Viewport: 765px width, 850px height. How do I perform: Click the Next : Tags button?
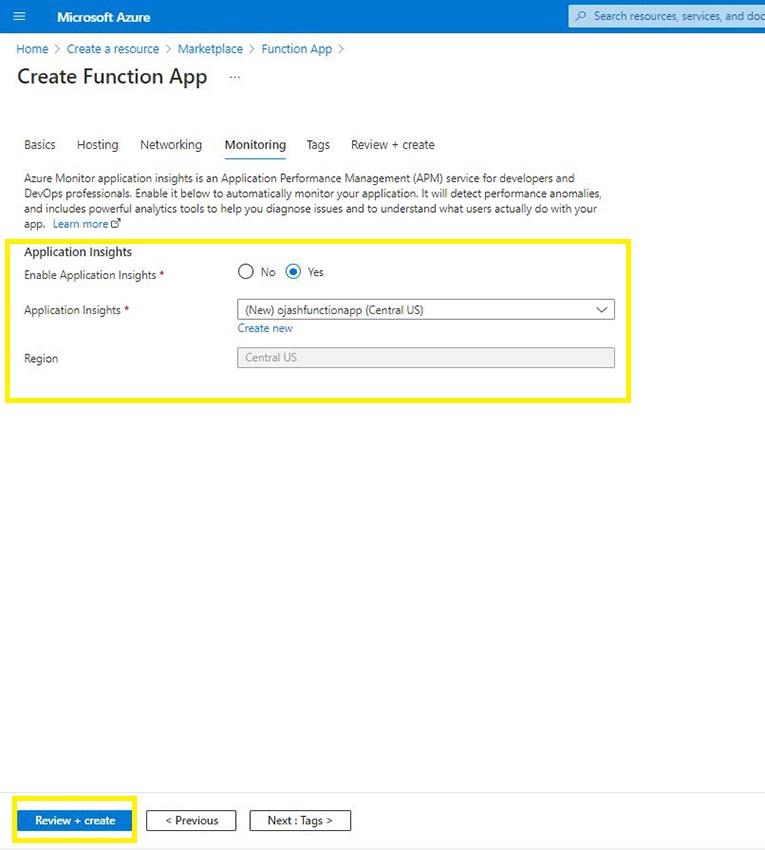[300, 820]
